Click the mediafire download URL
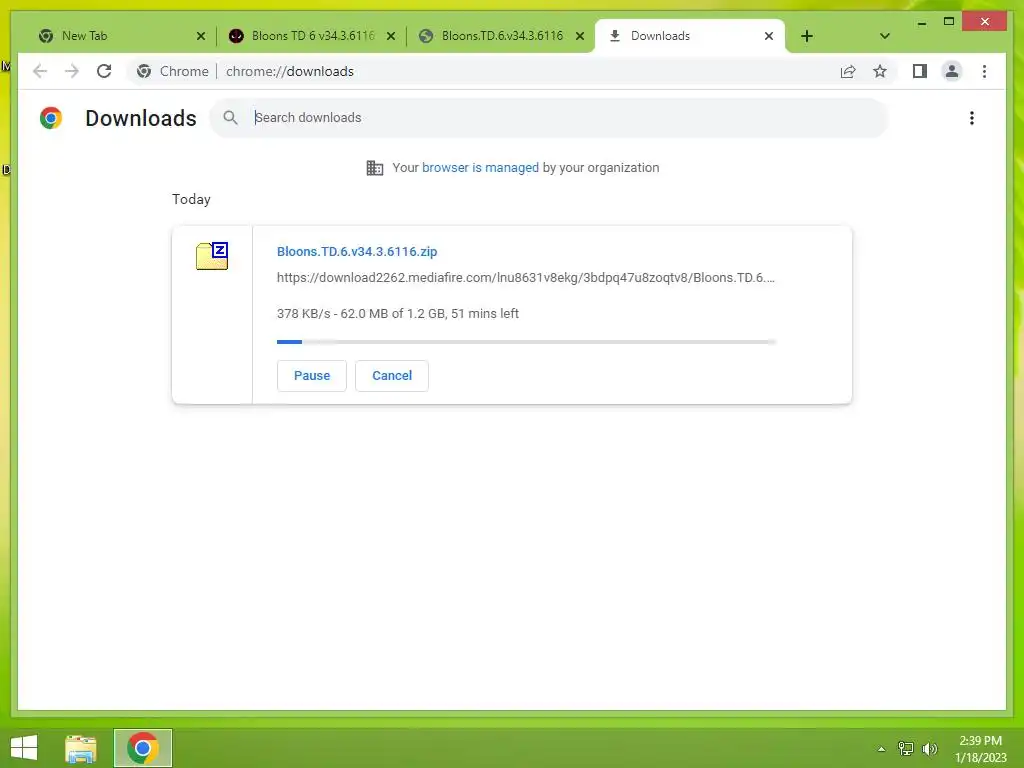 point(526,278)
